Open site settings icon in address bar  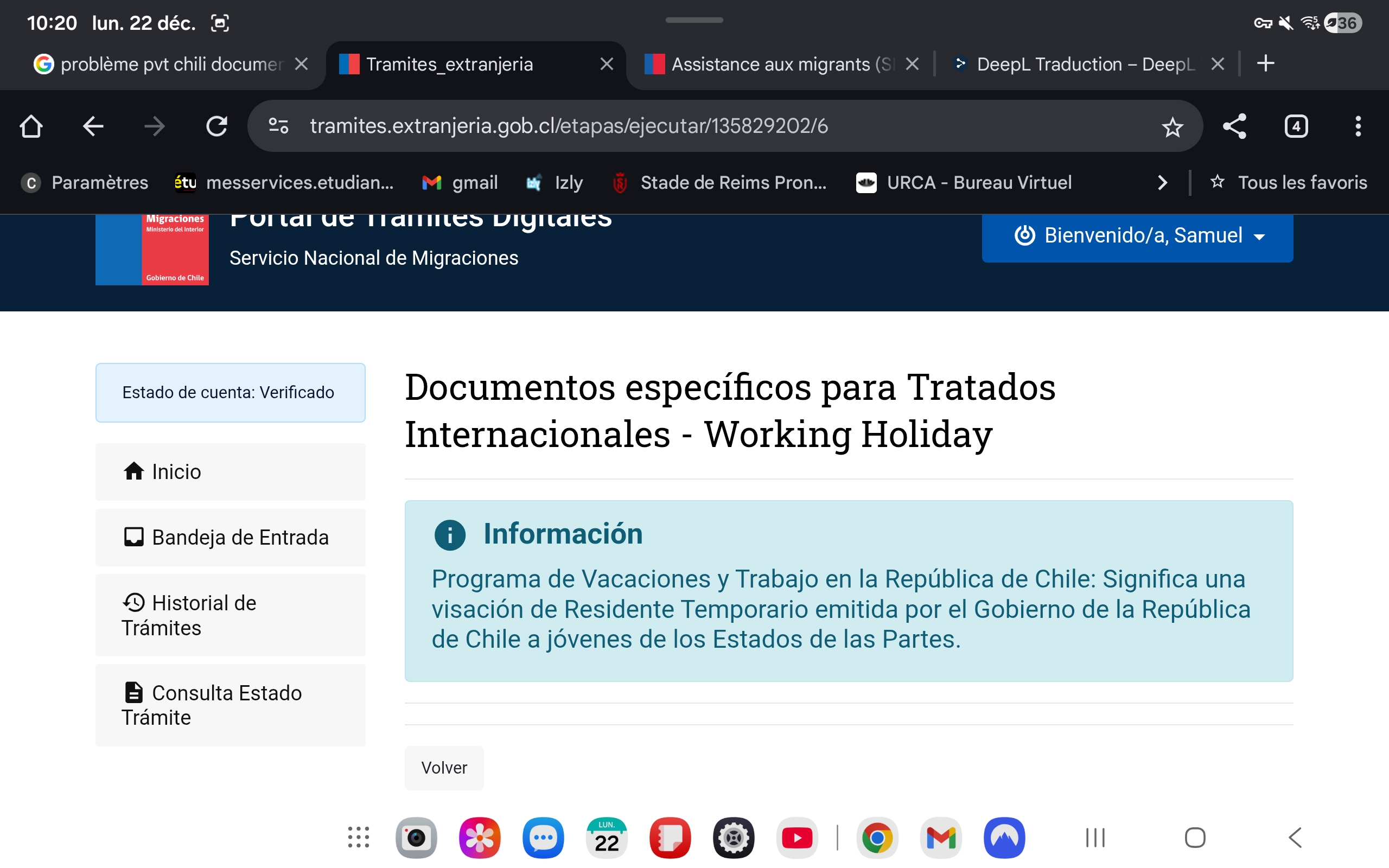279,126
